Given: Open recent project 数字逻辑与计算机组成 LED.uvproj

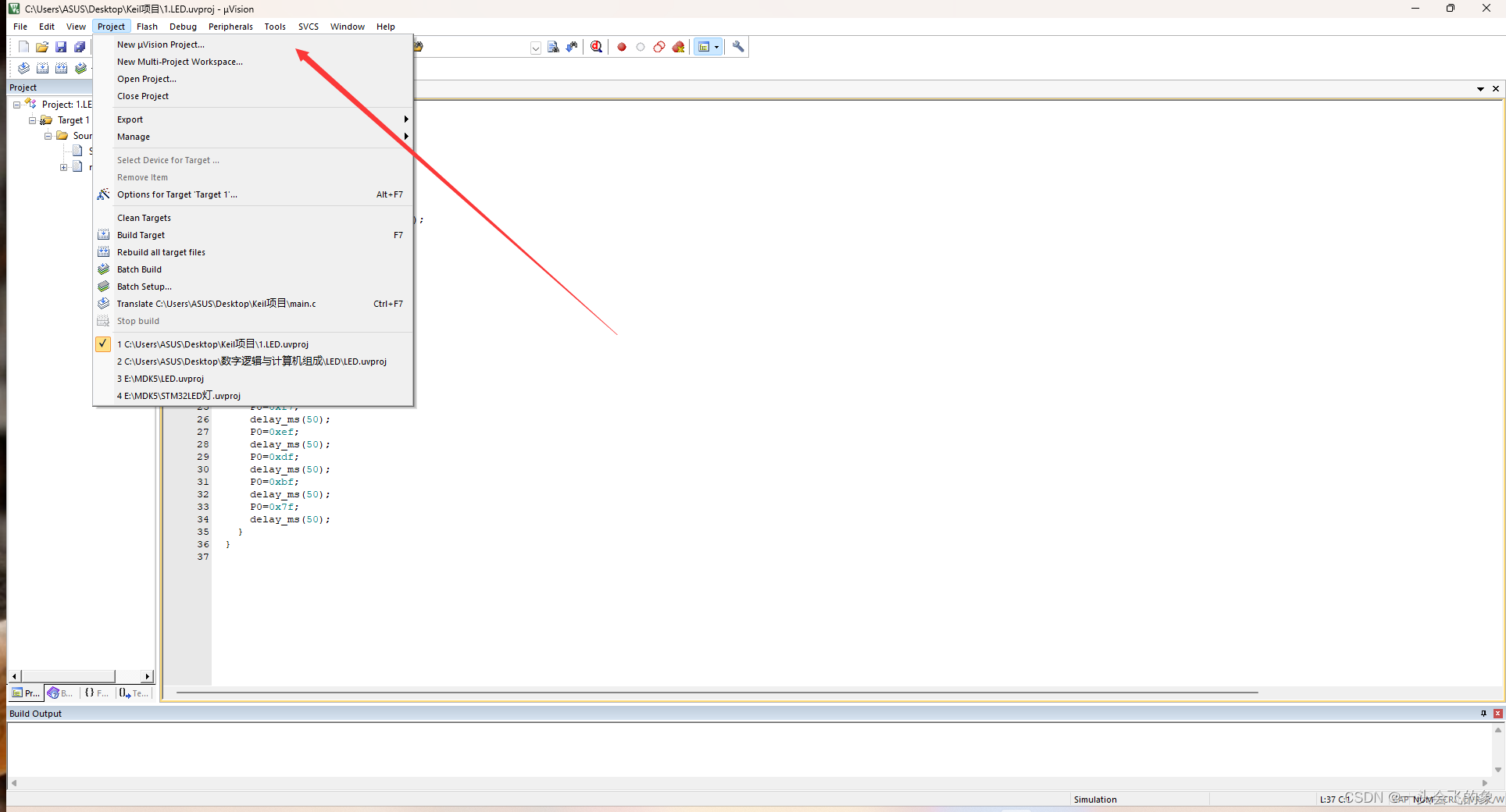Looking at the screenshot, I should point(253,361).
